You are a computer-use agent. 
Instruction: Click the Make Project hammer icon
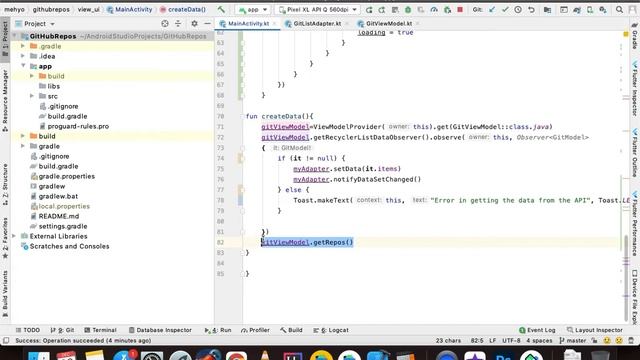(221, 9)
